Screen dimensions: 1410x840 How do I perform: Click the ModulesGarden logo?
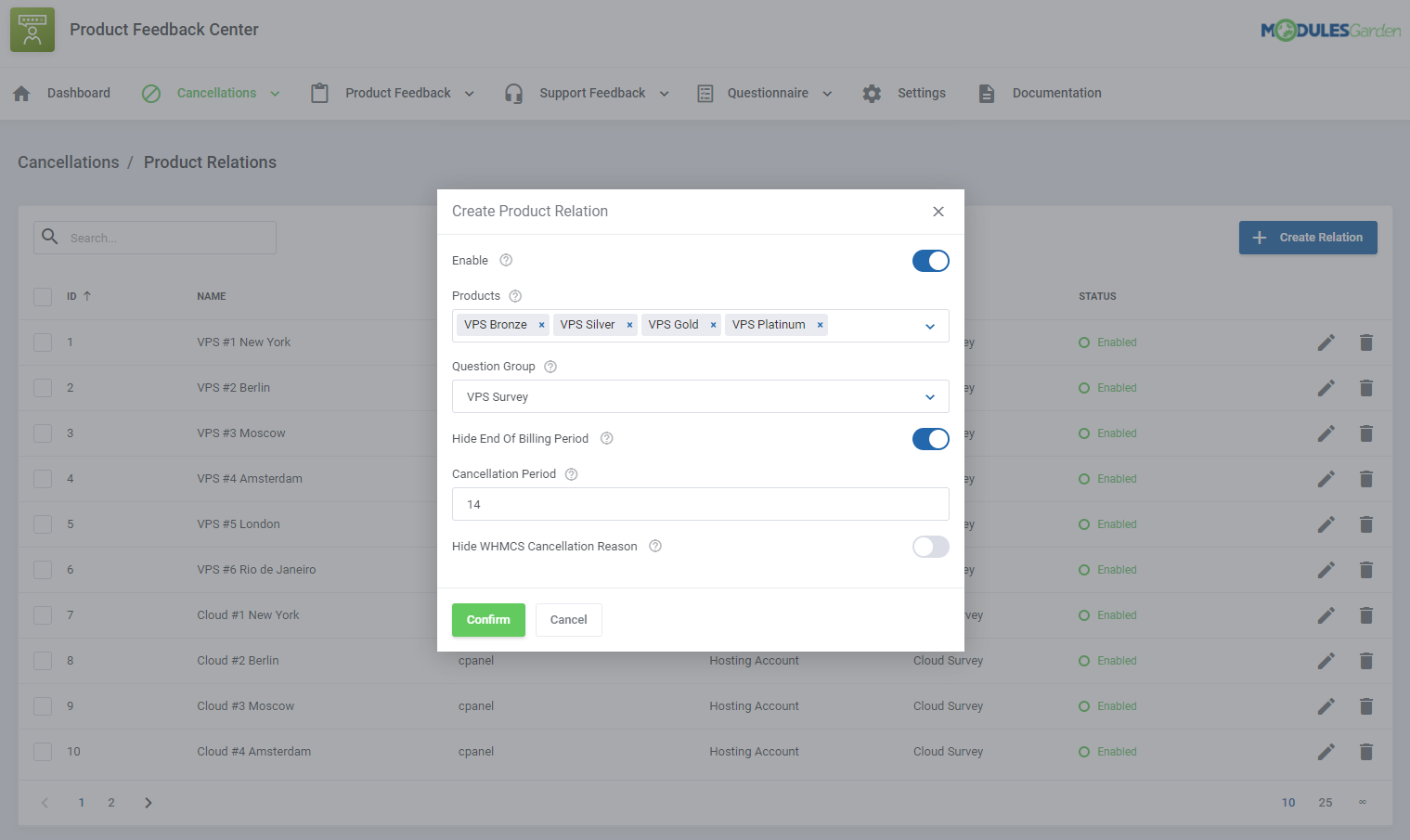coord(1331,29)
